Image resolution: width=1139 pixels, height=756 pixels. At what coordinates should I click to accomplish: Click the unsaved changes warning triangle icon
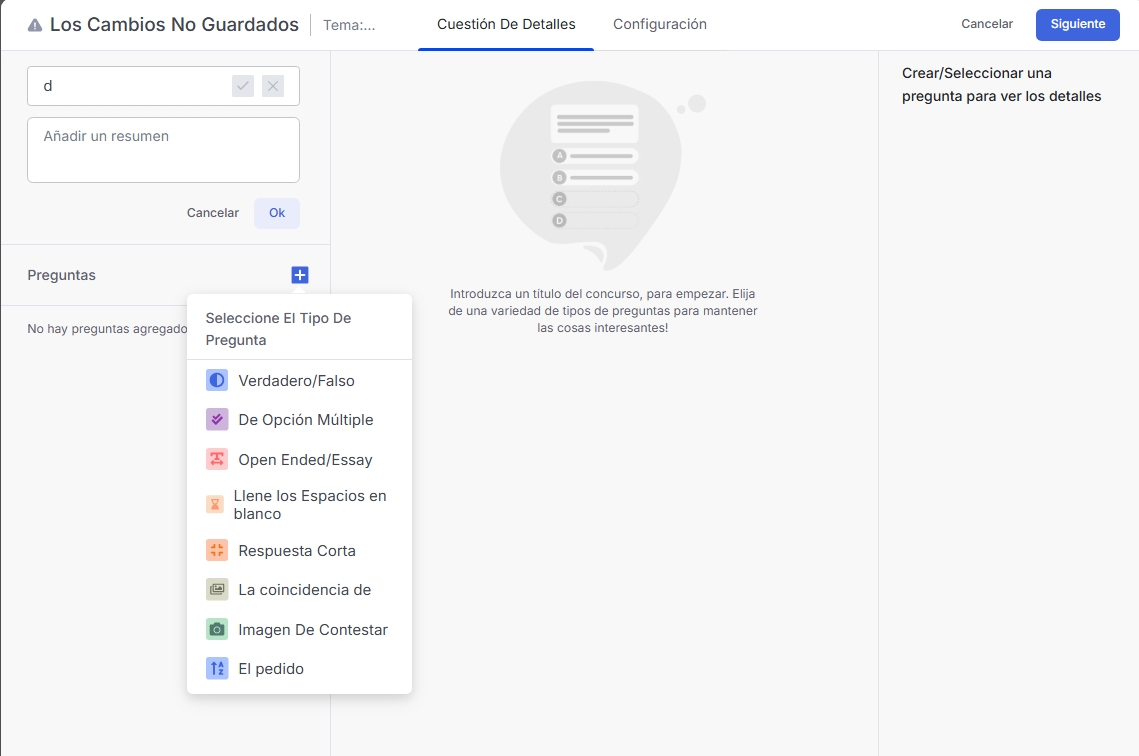tap(34, 25)
